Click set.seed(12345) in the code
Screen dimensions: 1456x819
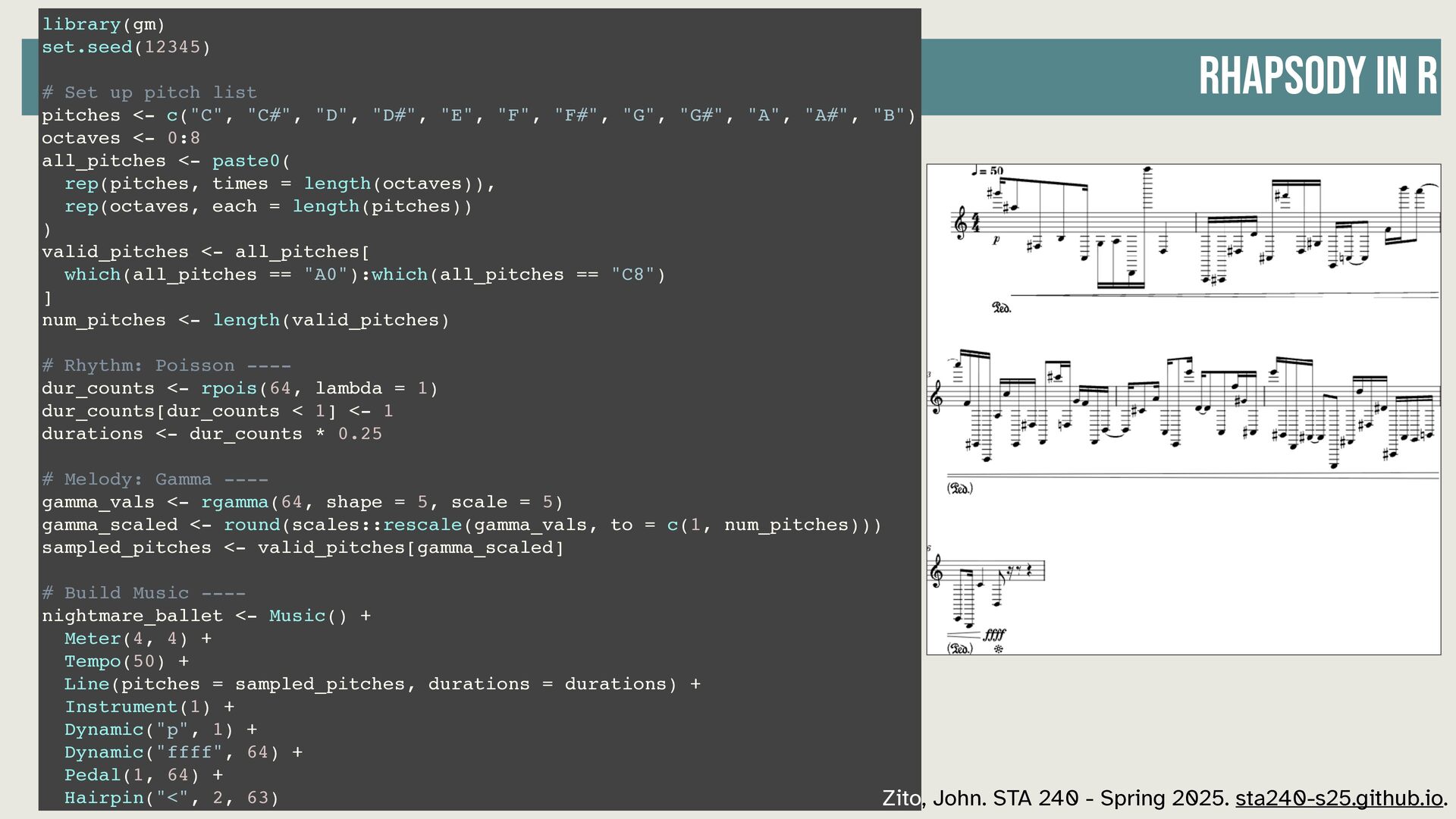point(126,47)
